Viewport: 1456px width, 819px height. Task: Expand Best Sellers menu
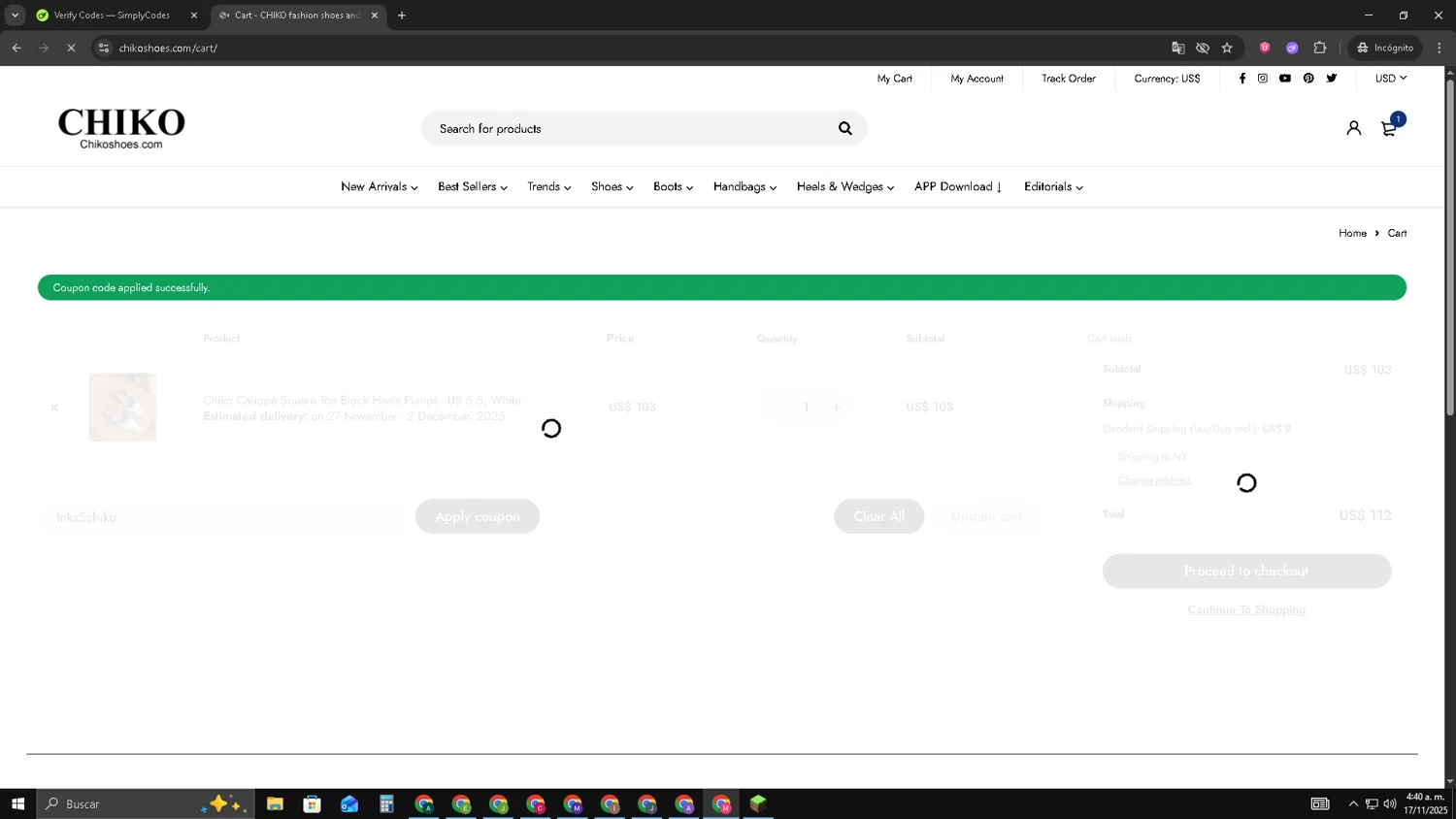pyautogui.click(x=473, y=186)
